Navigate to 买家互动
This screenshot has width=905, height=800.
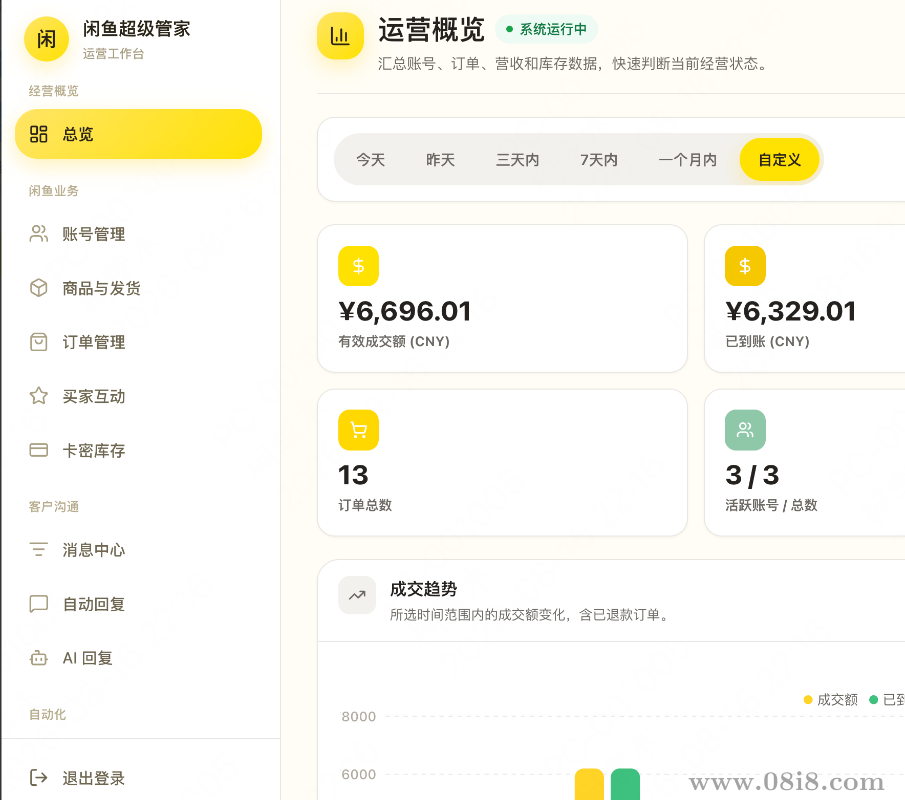[x=139, y=396]
